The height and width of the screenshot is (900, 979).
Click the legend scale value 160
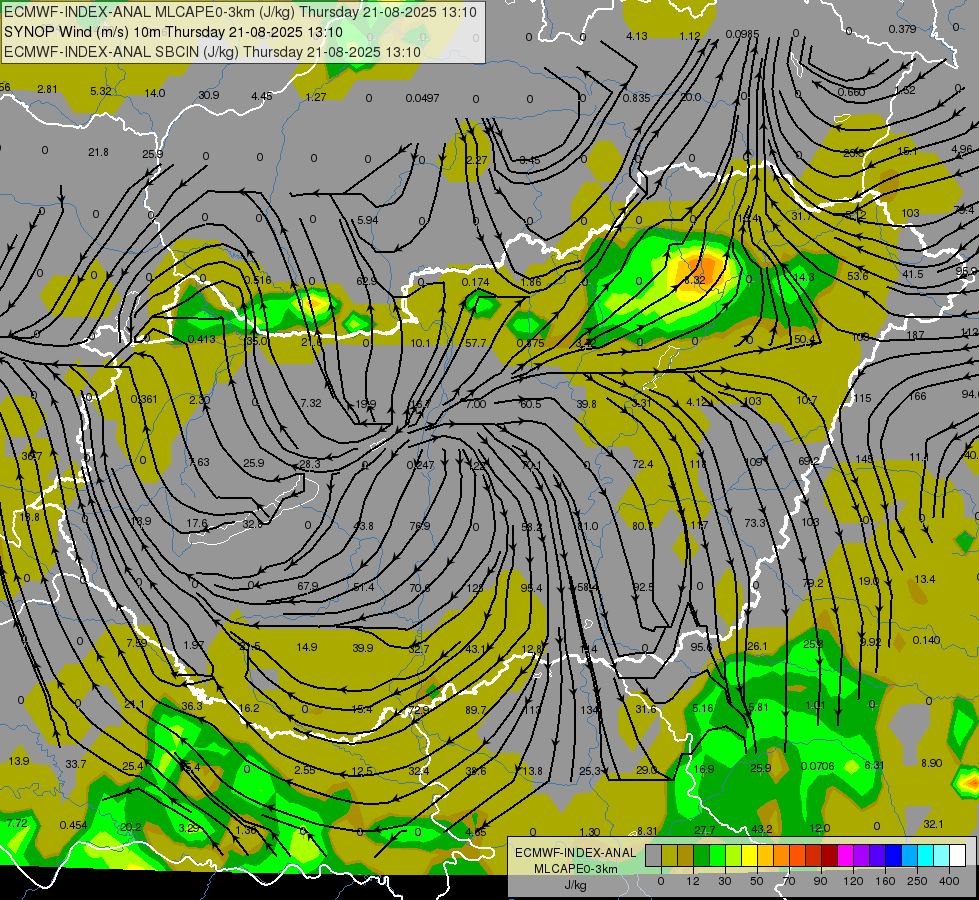[x=885, y=881]
